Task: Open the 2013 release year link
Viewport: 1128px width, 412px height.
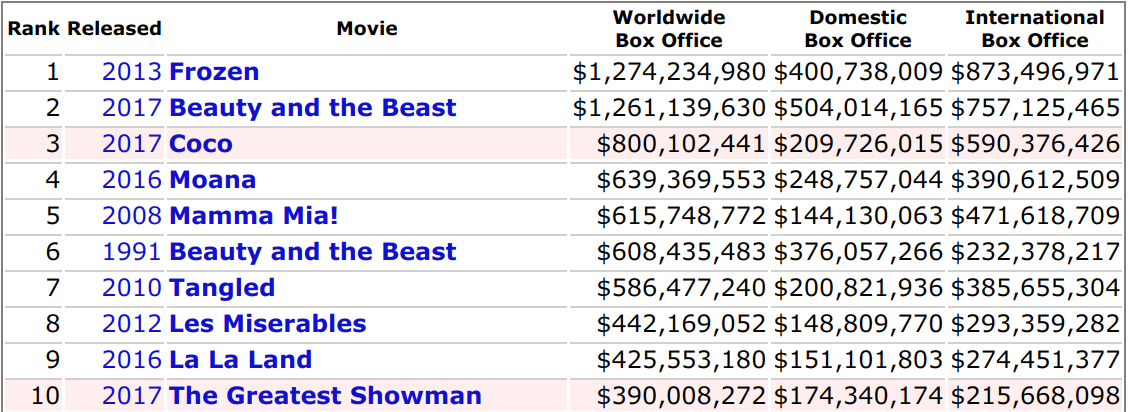Action: point(132,72)
